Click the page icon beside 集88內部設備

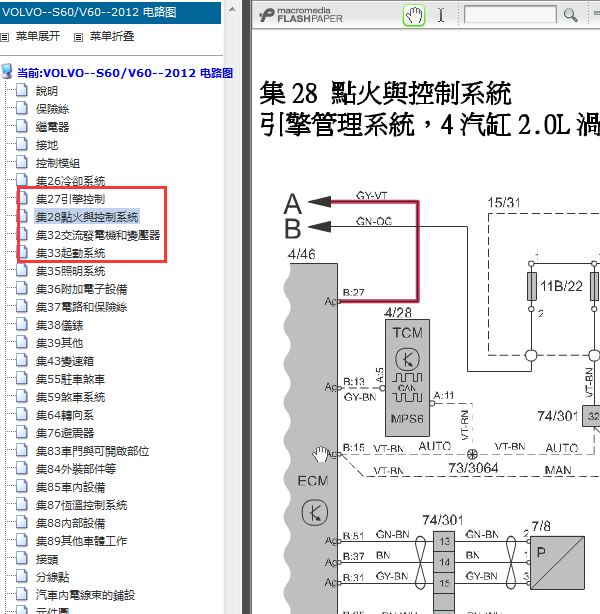tap(22, 522)
